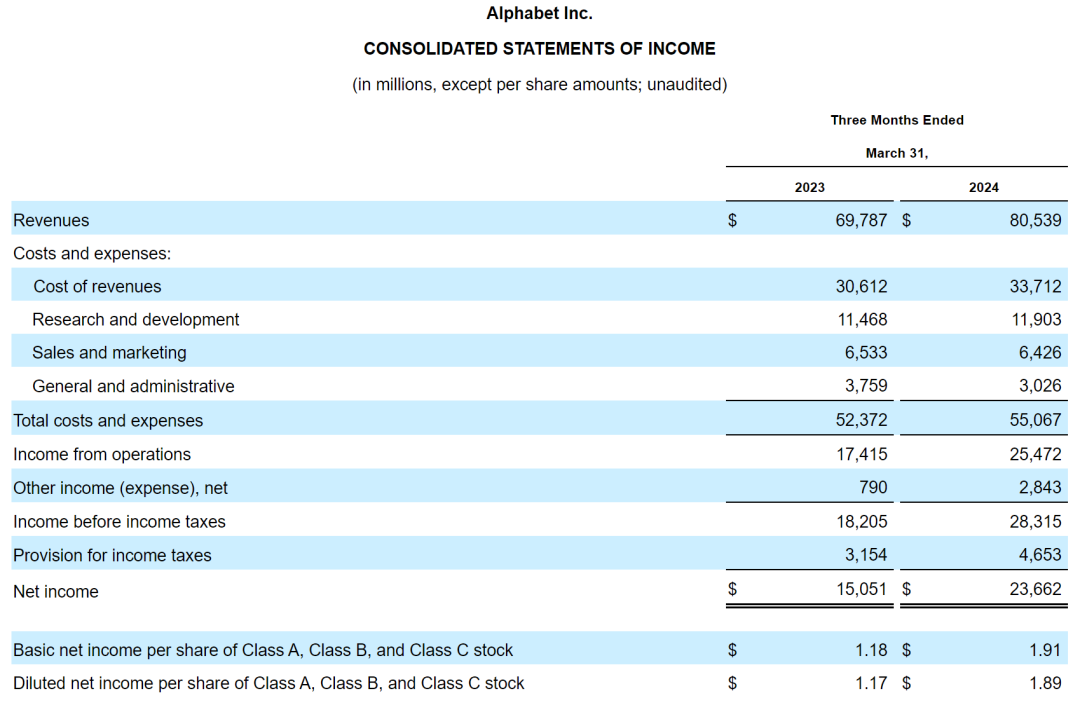This screenshot has width=1080, height=705.
Task: Select the Cost of revenues label
Action: [97, 286]
